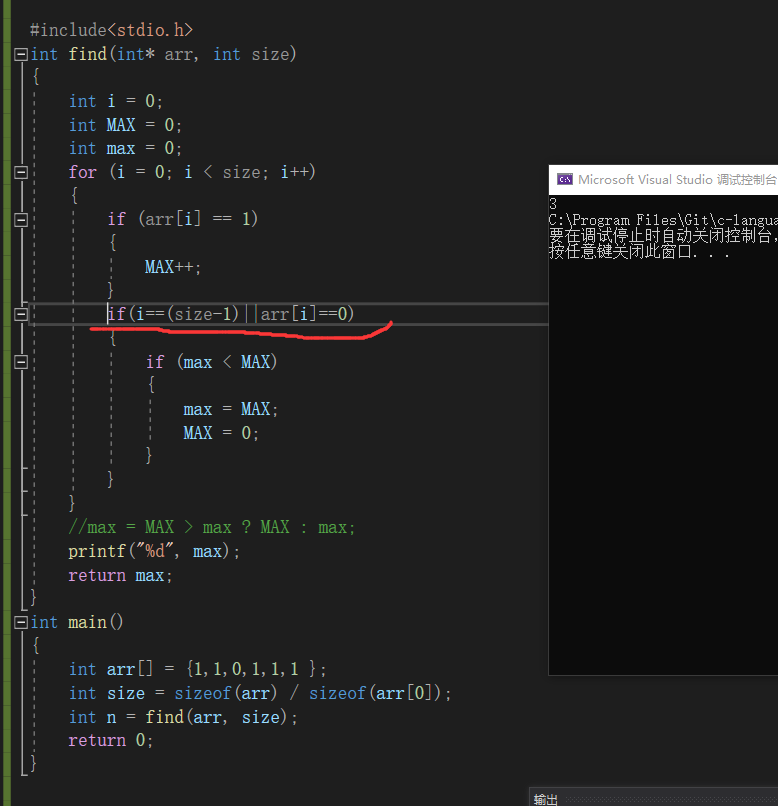Click the sizeof(arr) / sizeof(arr[0]) line
778x806 pixels.
tap(260, 693)
